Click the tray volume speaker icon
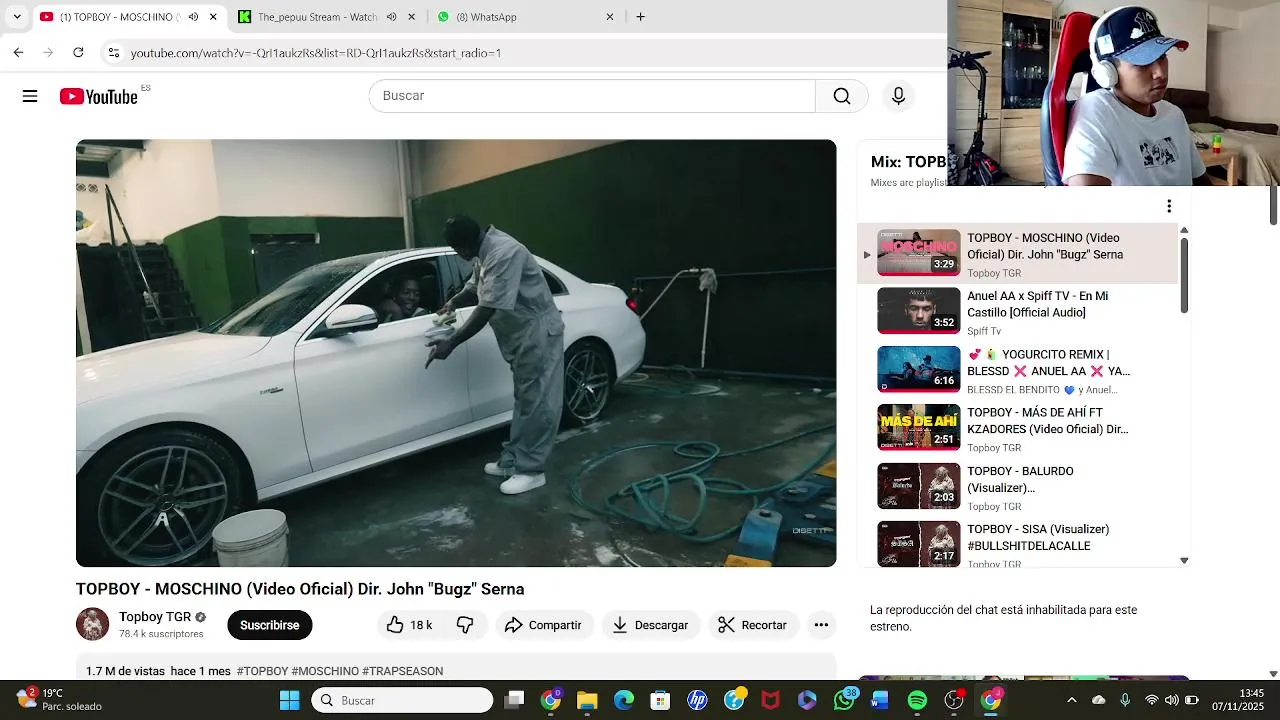This screenshot has height=720, width=1280. [1171, 700]
